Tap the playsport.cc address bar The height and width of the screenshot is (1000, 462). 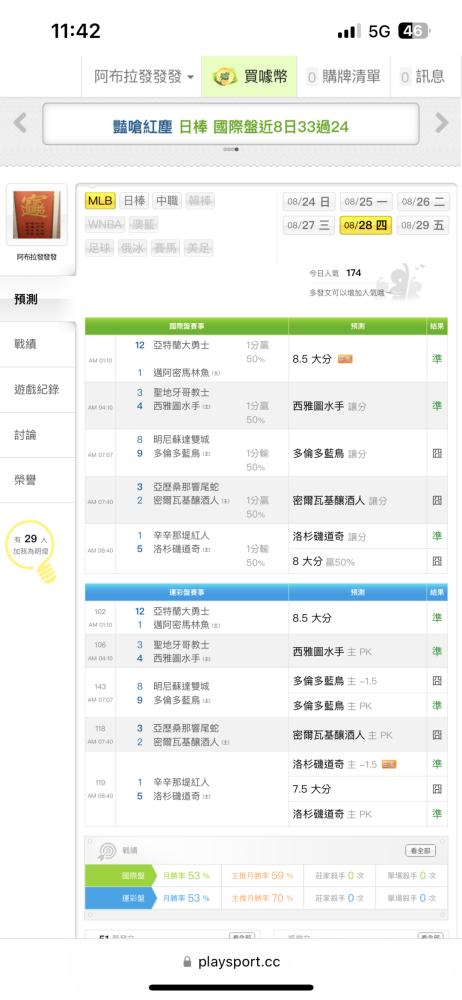point(231,962)
